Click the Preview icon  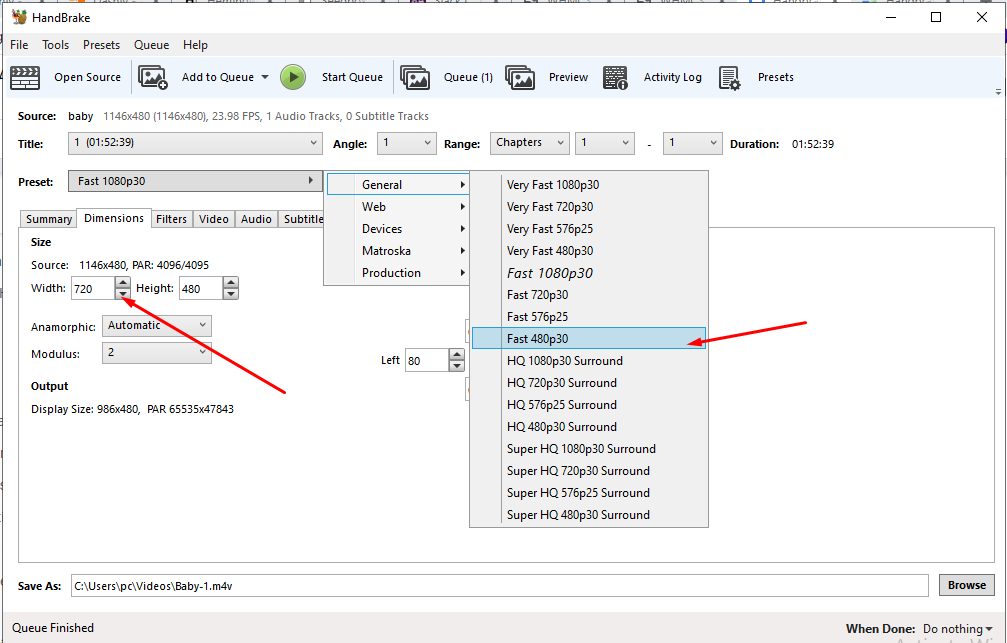(520, 78)
